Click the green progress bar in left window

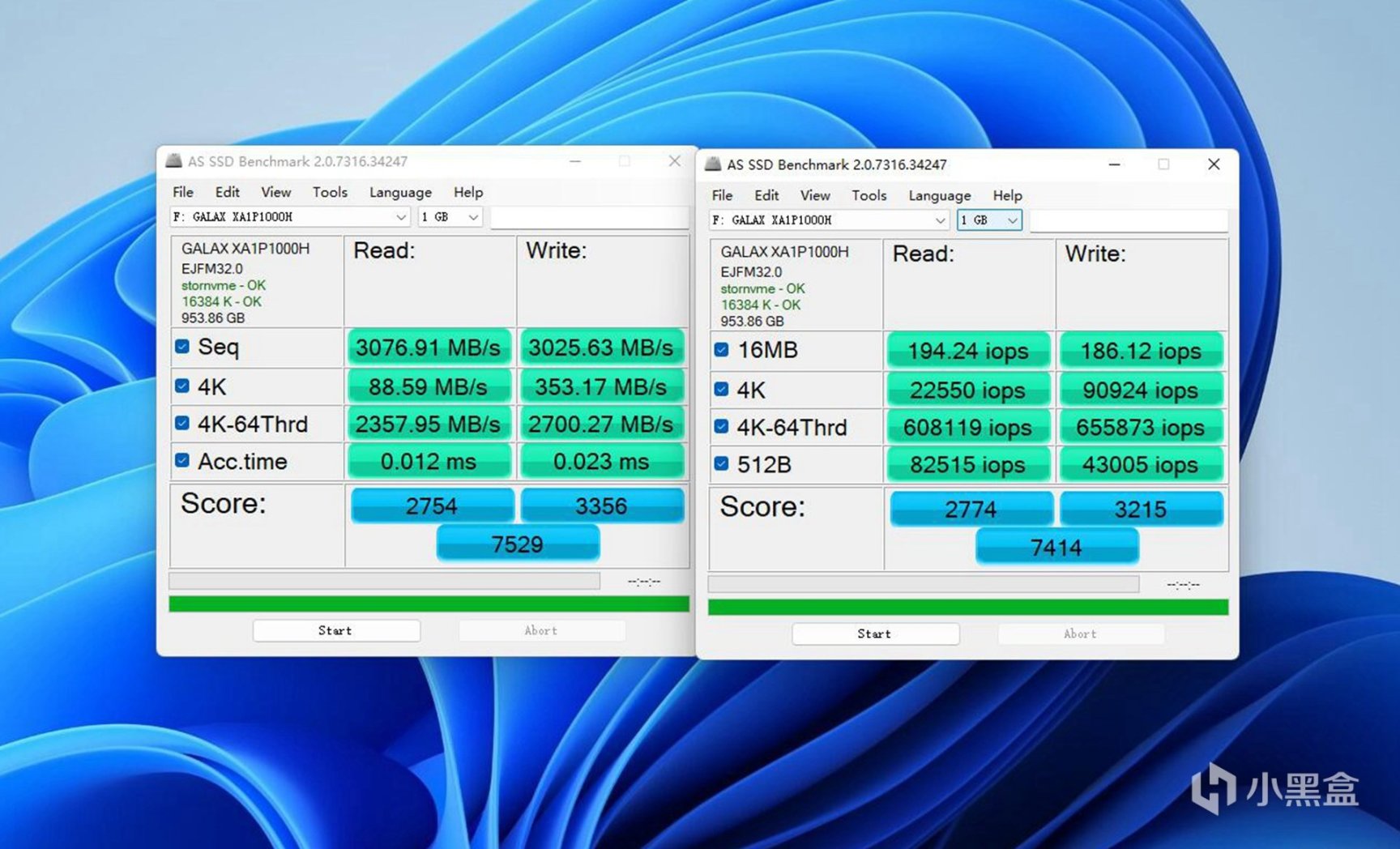pyautogui.click(x=429, y=604)
